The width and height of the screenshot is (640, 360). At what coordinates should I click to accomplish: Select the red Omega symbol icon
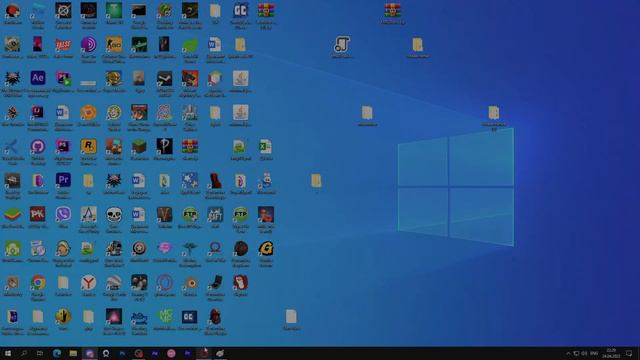(215, 248)
